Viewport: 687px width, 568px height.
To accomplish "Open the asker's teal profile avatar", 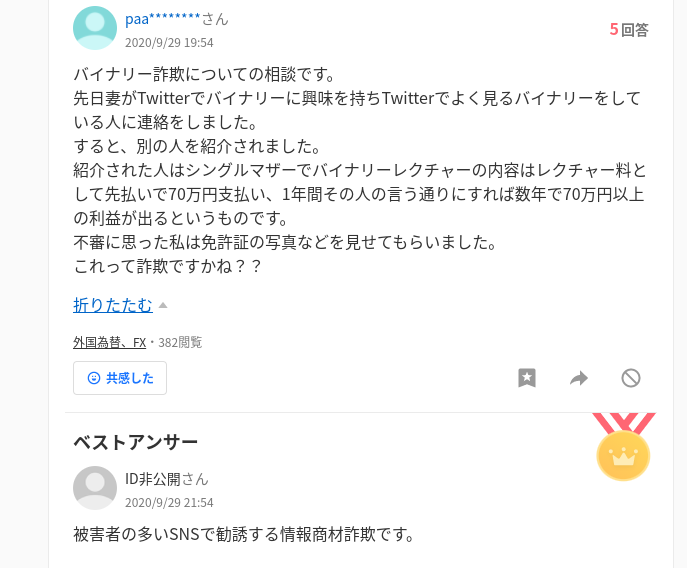I will click(95, 28).
